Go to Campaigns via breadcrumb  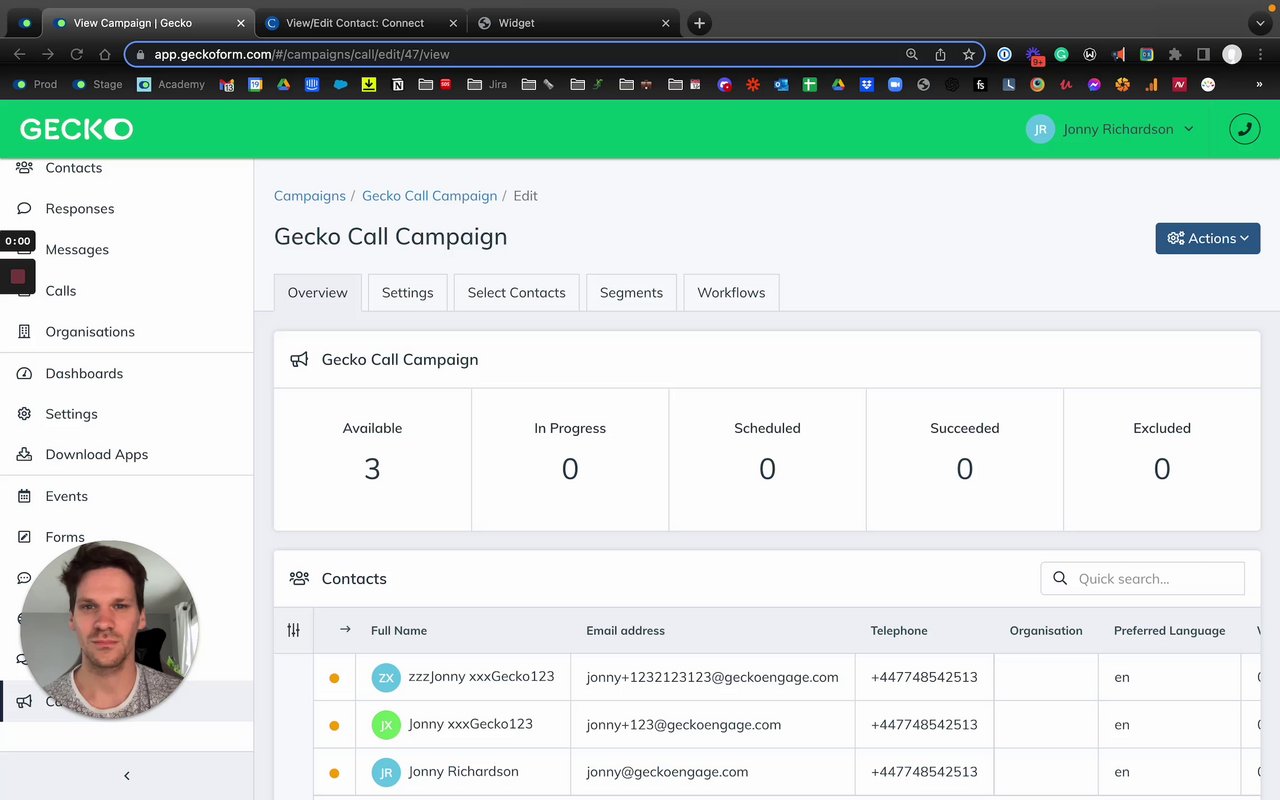click(x=310, y=196)
